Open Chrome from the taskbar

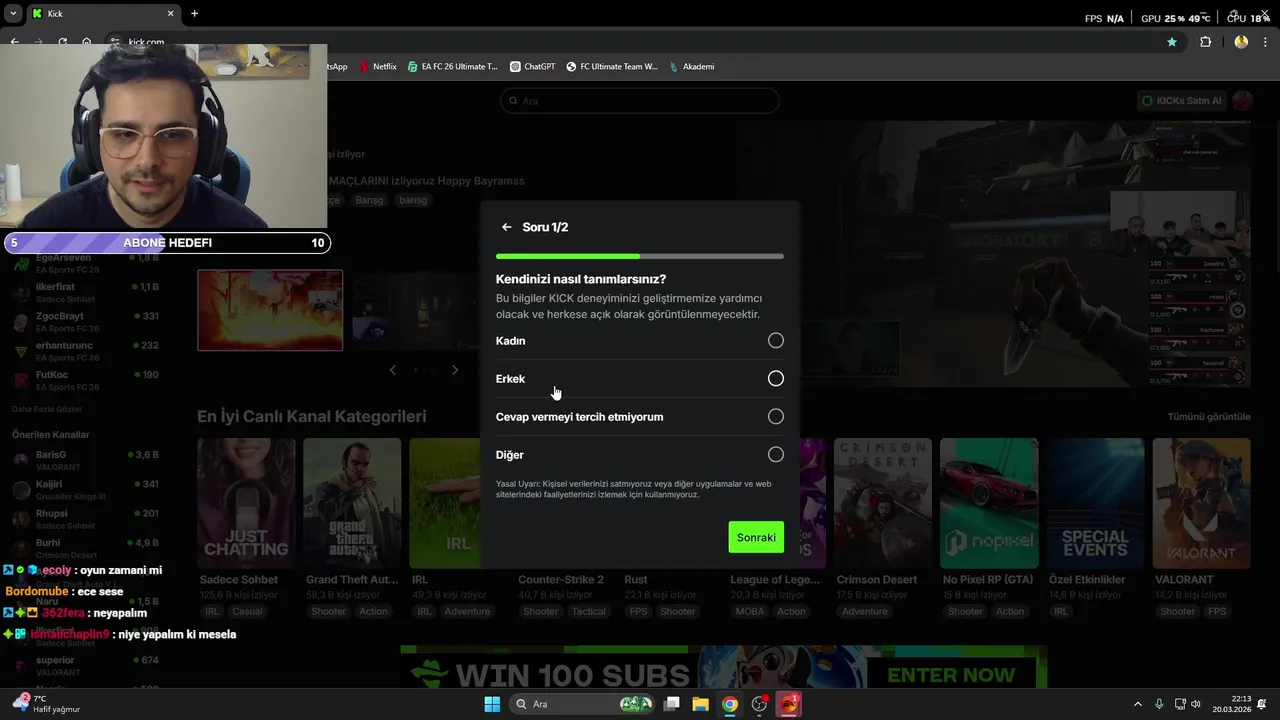pos(730,704)
